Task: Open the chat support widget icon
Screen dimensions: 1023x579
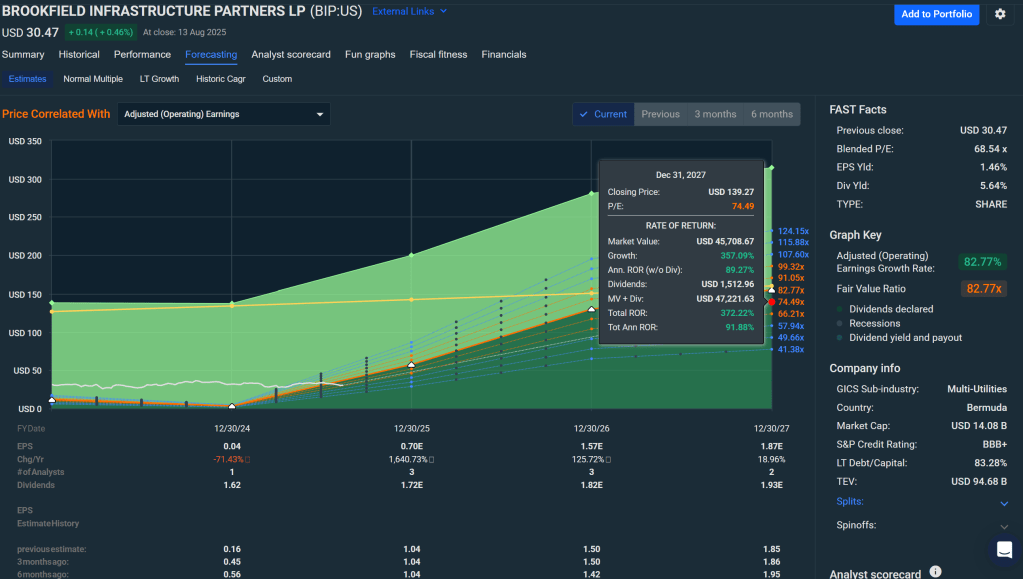Action: pos(1003,549)
